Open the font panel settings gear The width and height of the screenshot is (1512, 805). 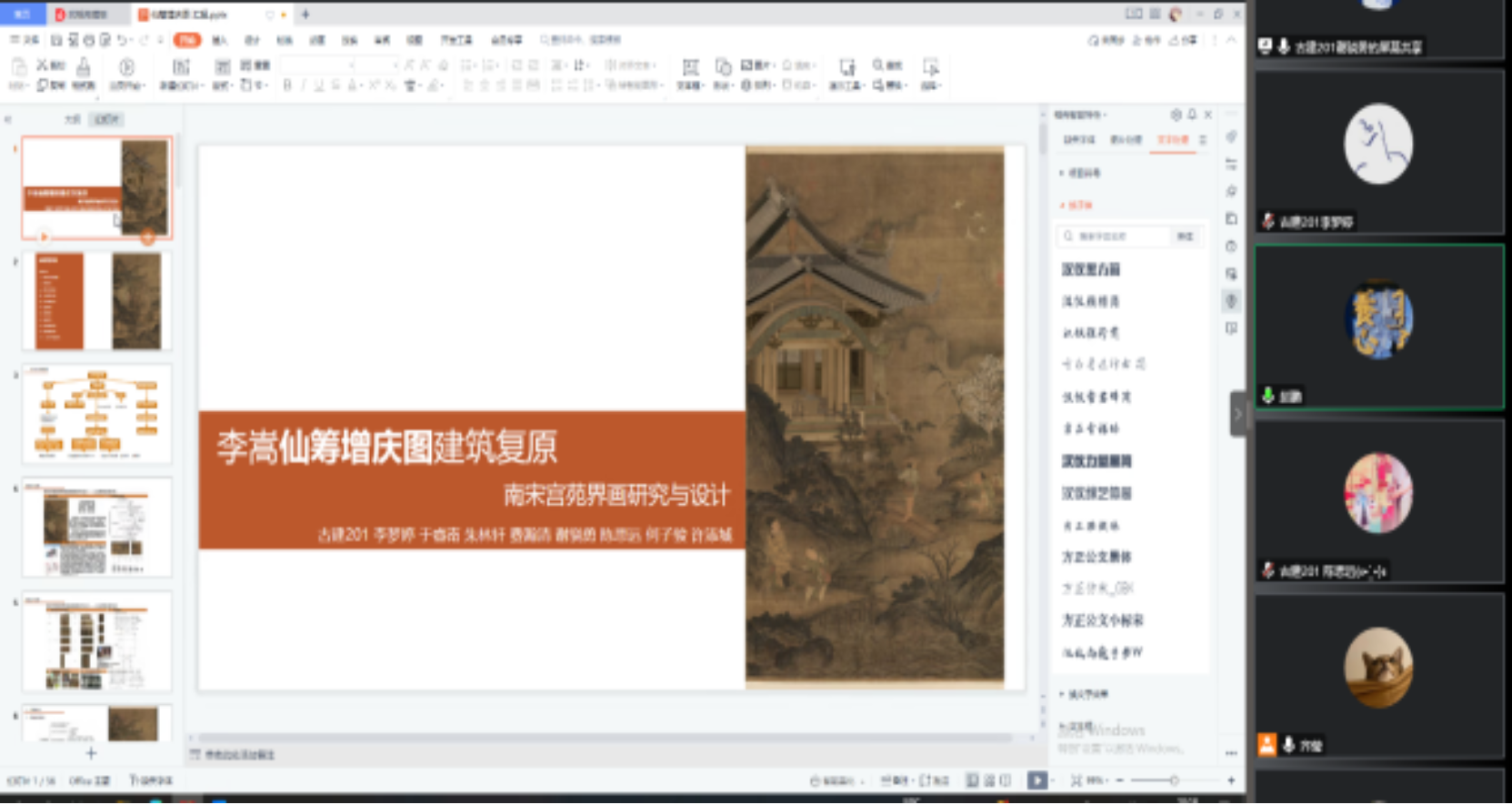(1176, 115)
